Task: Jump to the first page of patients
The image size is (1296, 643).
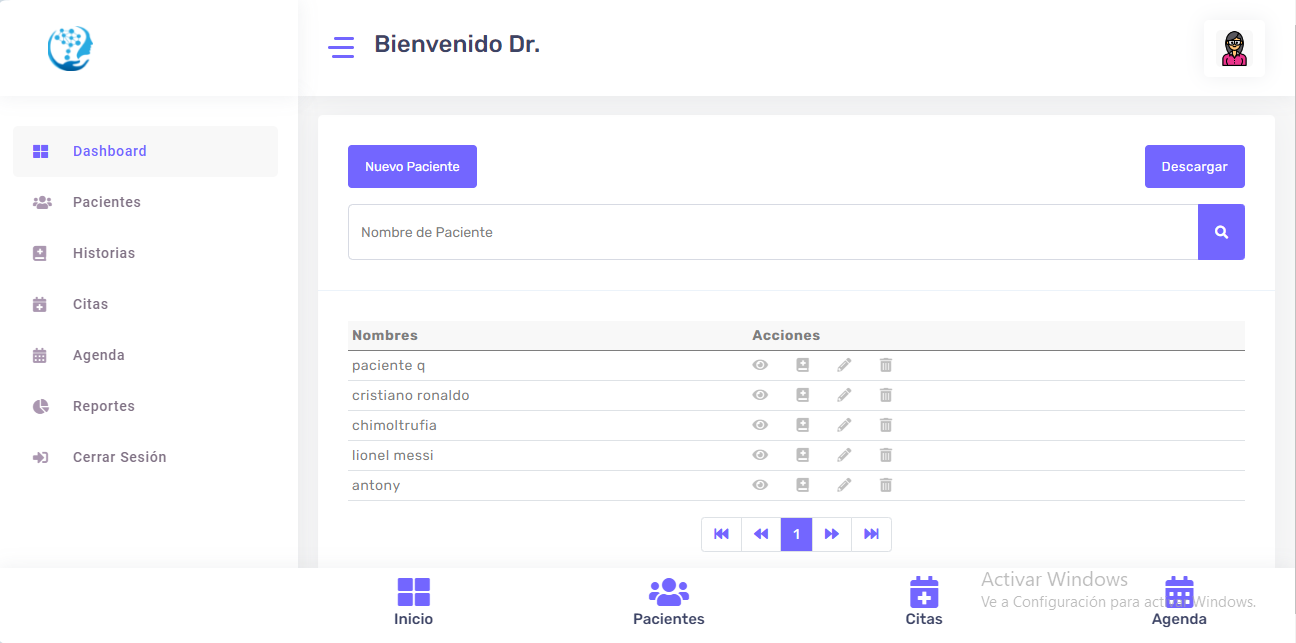Action: [721, 534]
